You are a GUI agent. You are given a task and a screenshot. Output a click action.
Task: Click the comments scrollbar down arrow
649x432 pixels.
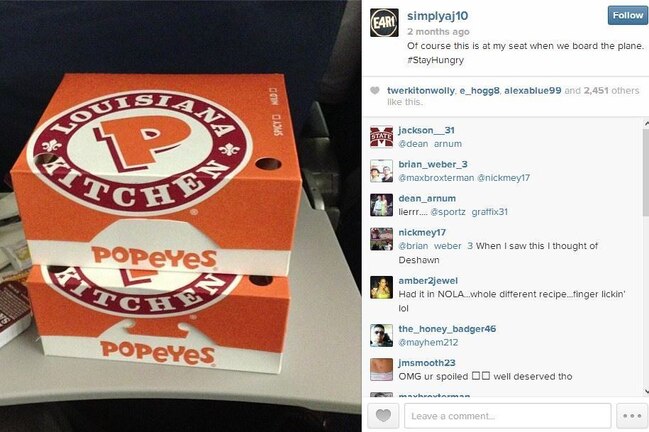click(x=646, y=391)
